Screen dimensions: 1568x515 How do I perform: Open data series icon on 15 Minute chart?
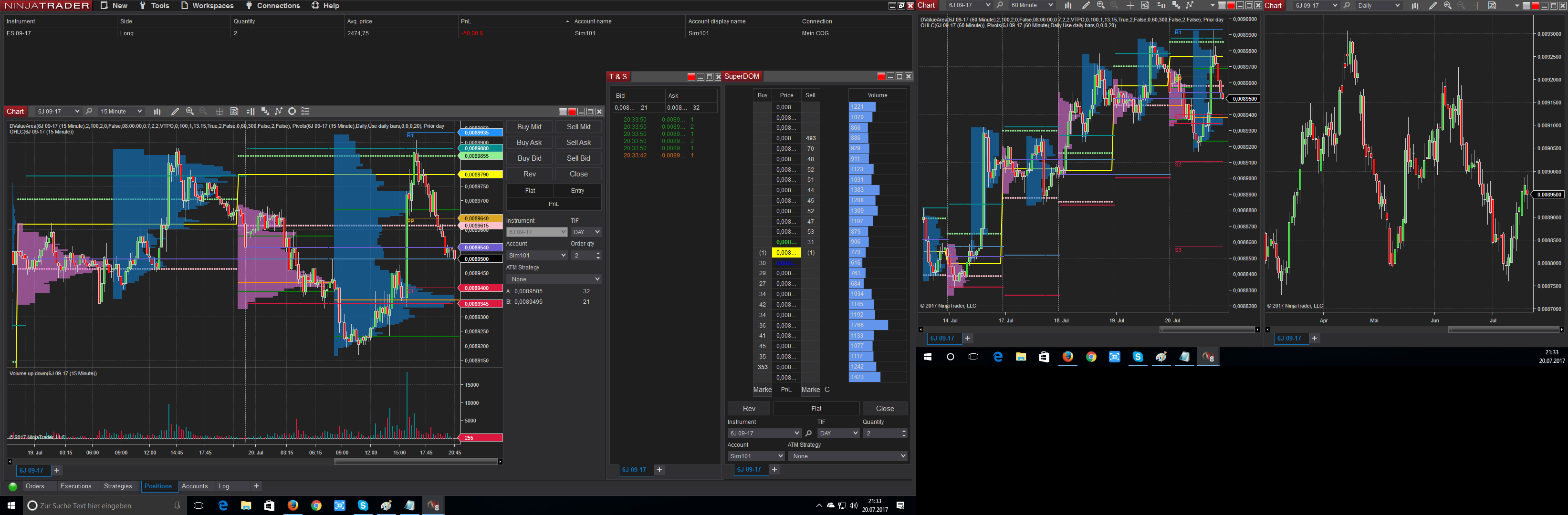[265, 111]
